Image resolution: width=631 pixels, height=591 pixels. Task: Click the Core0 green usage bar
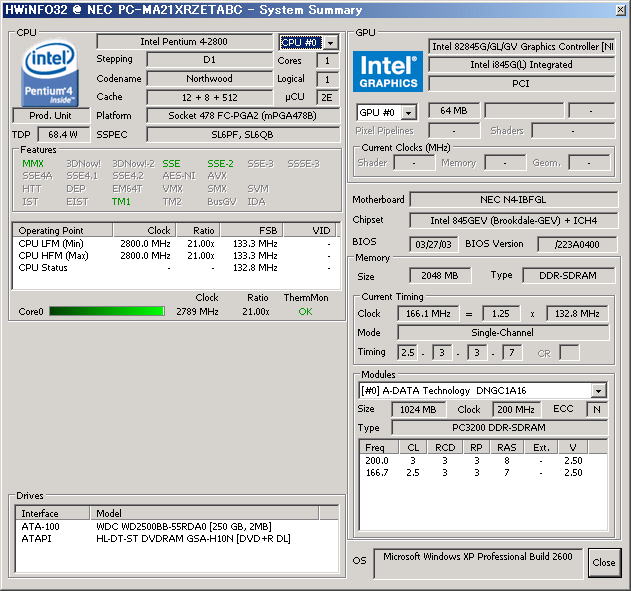point(107,311)
